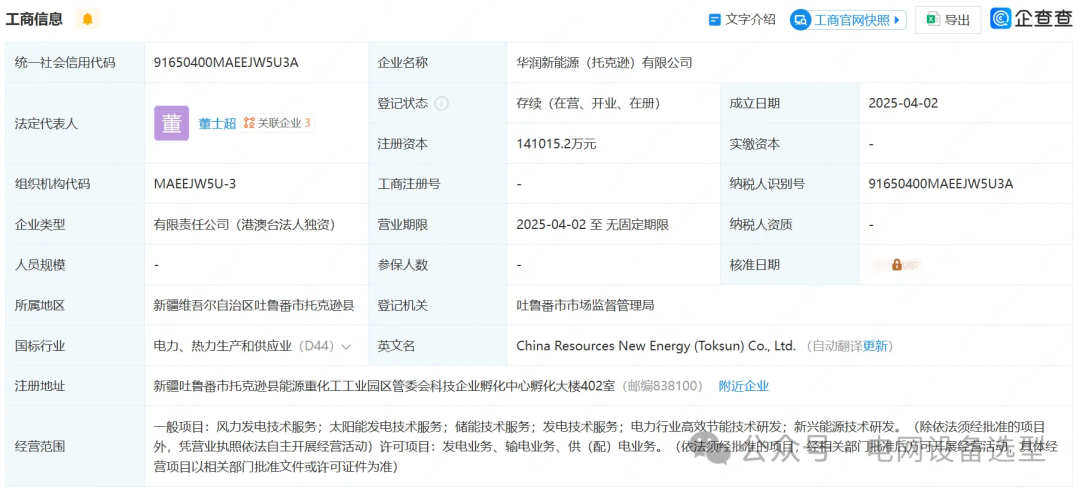Click the orange bell alert icon
This screenshot has height=492, width=1080.
click(87, 19)
